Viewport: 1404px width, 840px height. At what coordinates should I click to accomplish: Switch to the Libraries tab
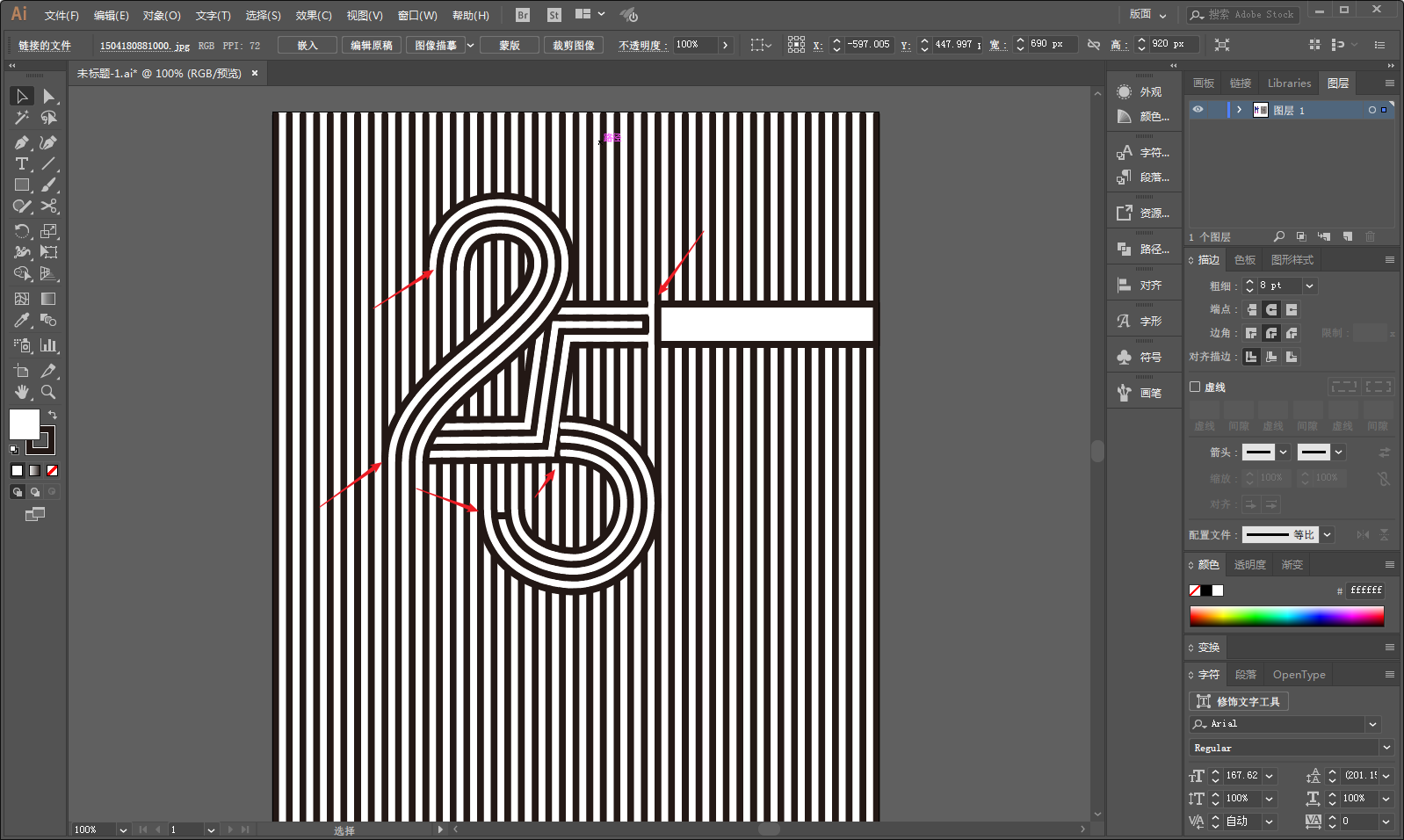tap(1289, 83)
